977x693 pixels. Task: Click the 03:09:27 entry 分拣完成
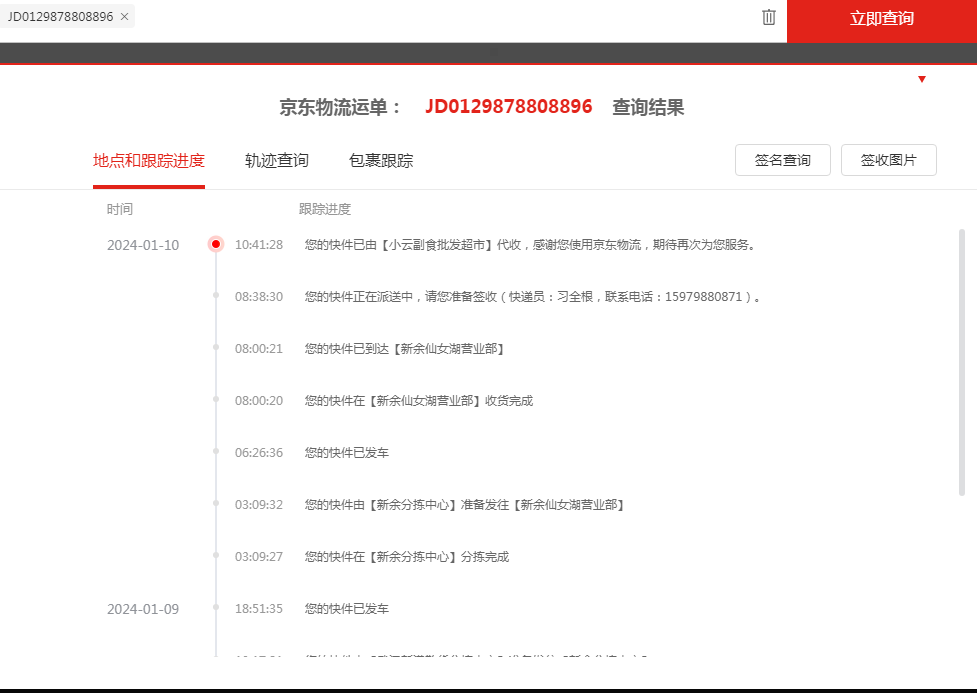[x=407, y=557]
